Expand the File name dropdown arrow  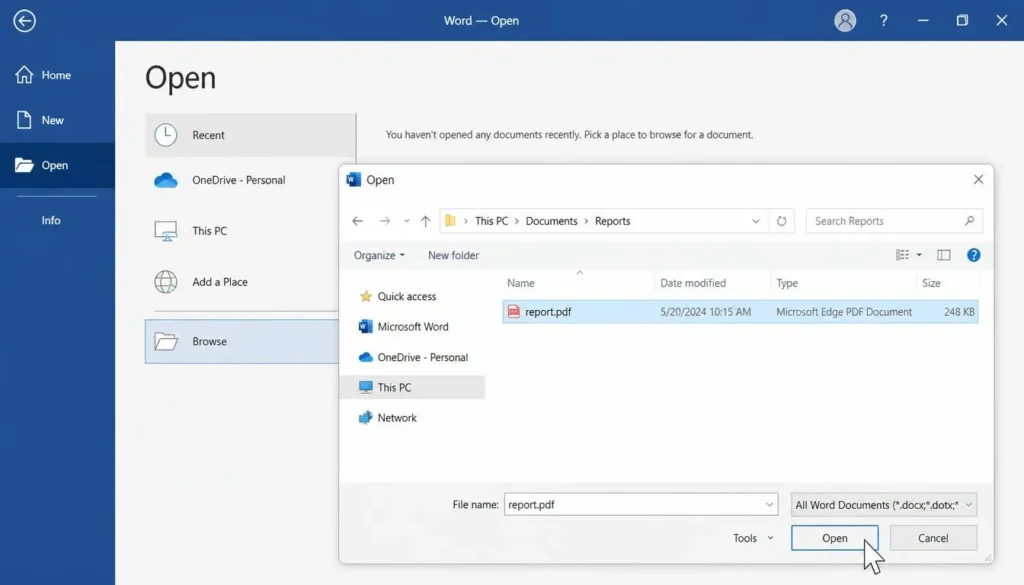[769, 505]
